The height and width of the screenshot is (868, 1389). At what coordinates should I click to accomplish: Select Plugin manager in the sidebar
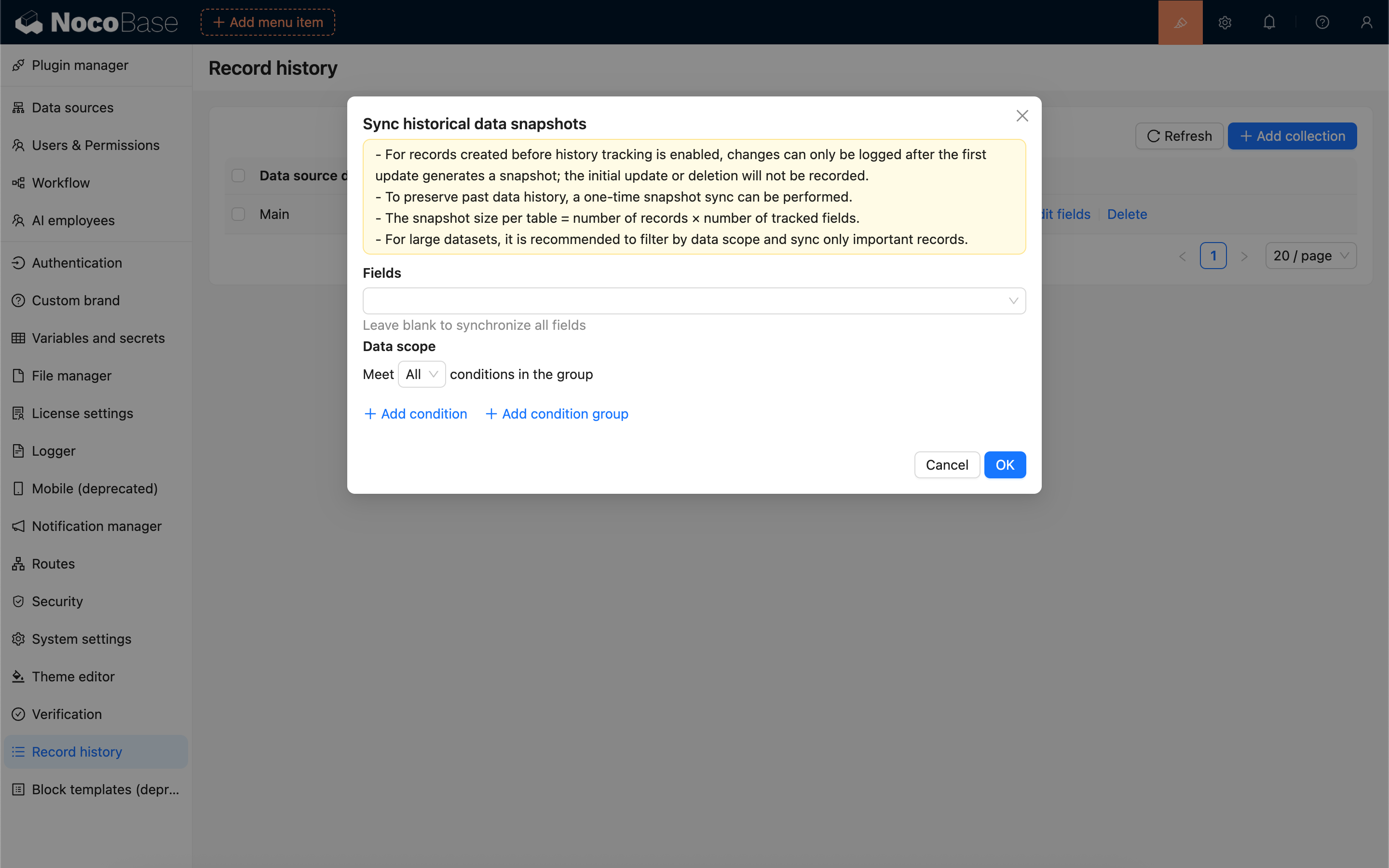pos(80,66)
